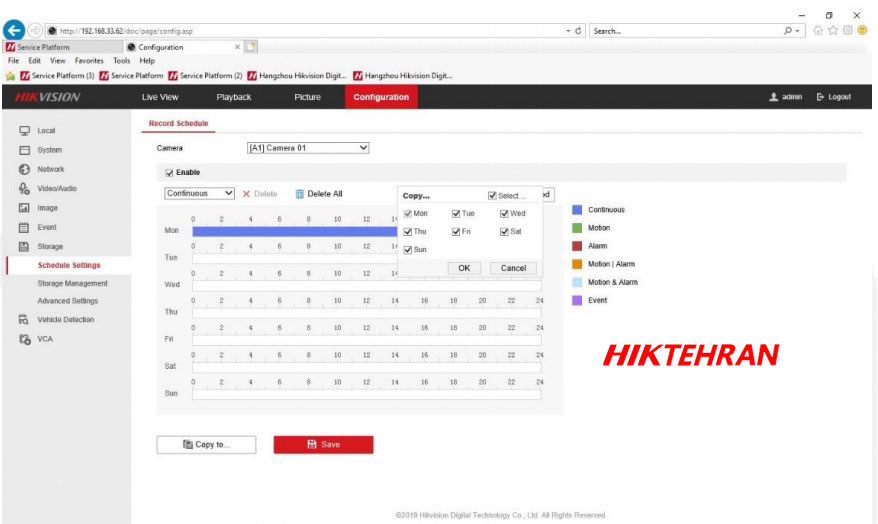Click the Local monitor icon in sidebar

(25, 130)
